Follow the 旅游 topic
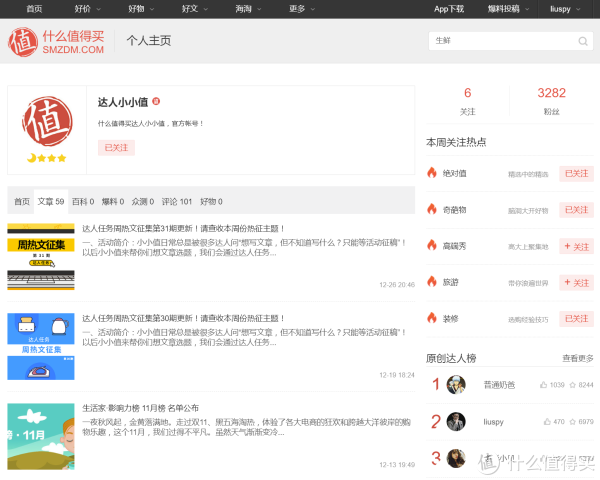 pos(576,282)
